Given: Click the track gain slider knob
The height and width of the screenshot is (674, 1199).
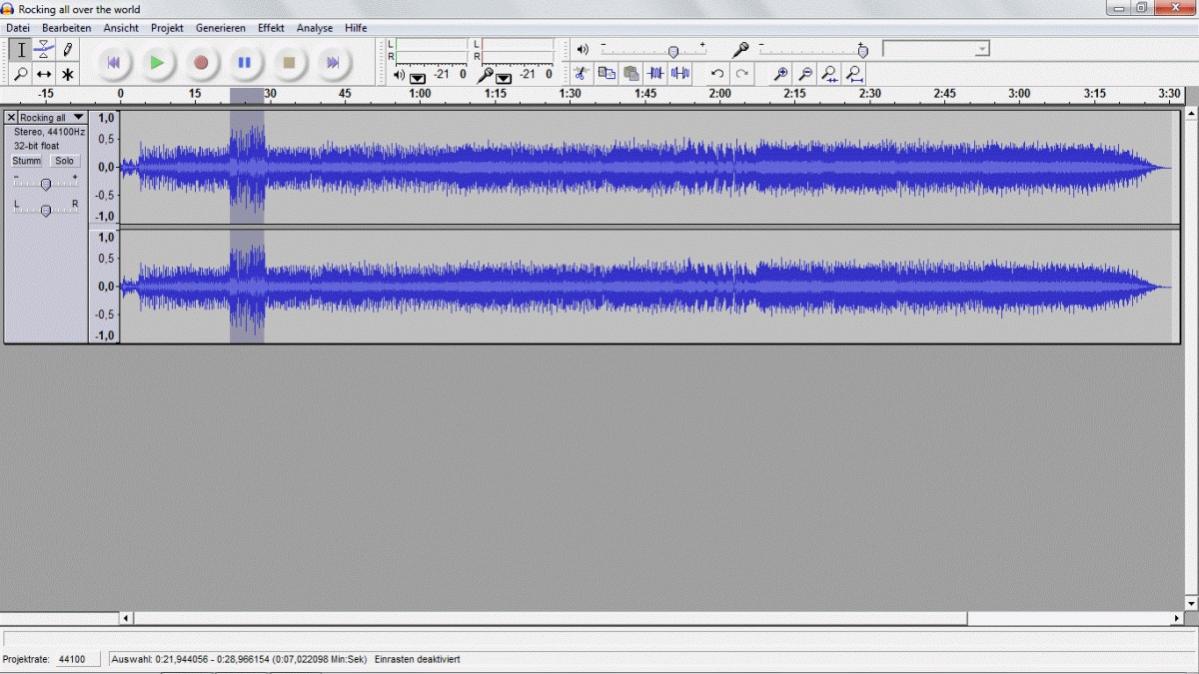Looking at the screenshot, I should (46, 184).
